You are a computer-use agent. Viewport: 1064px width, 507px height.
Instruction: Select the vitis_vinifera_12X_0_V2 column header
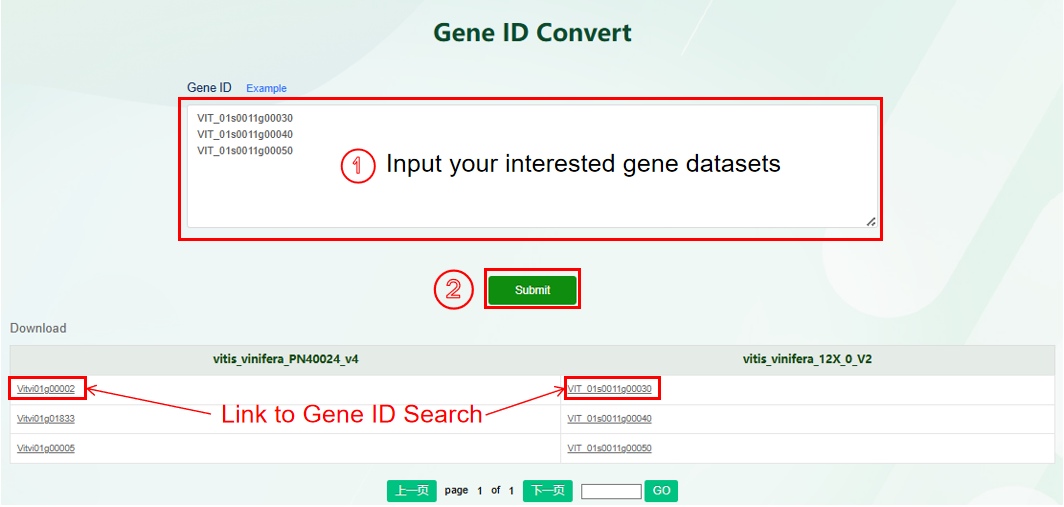click(807, 359)
